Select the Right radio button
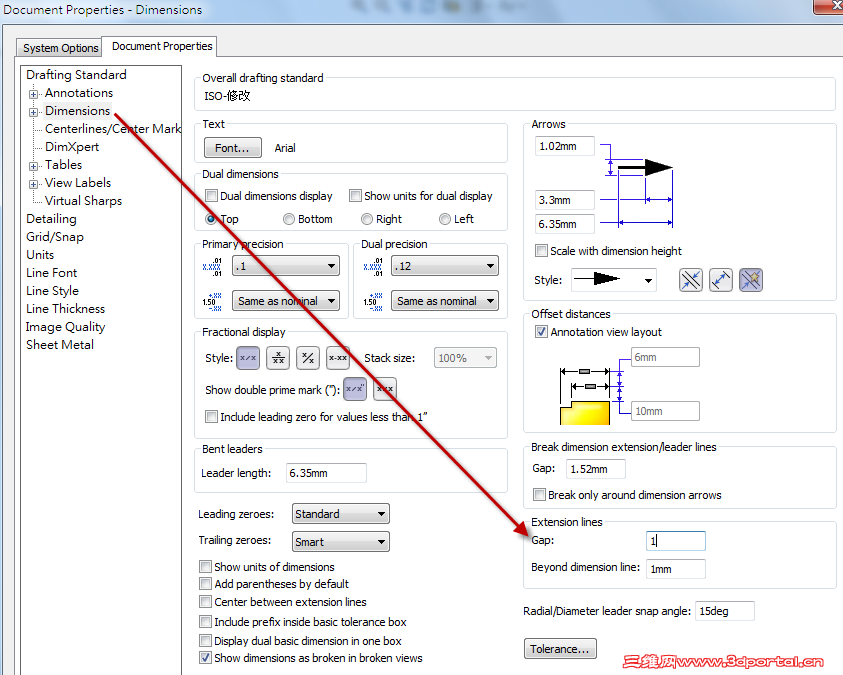The image size is (843, 675). [367, 219]
